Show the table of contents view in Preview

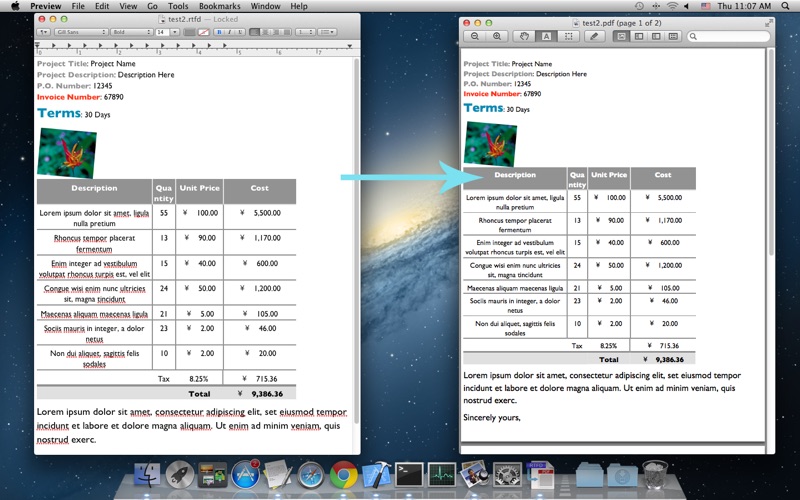[656, 36]
